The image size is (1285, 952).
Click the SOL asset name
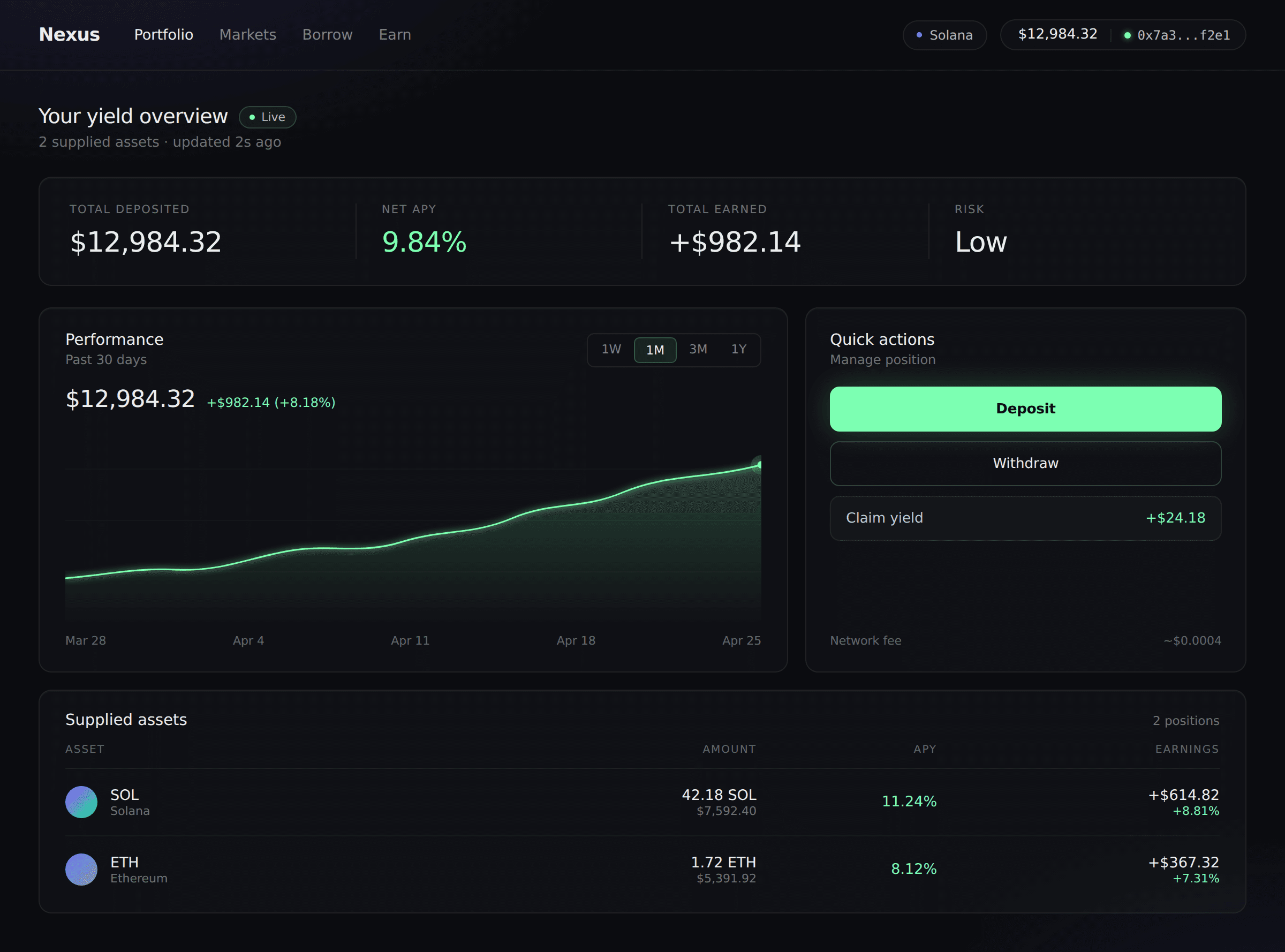124,795
